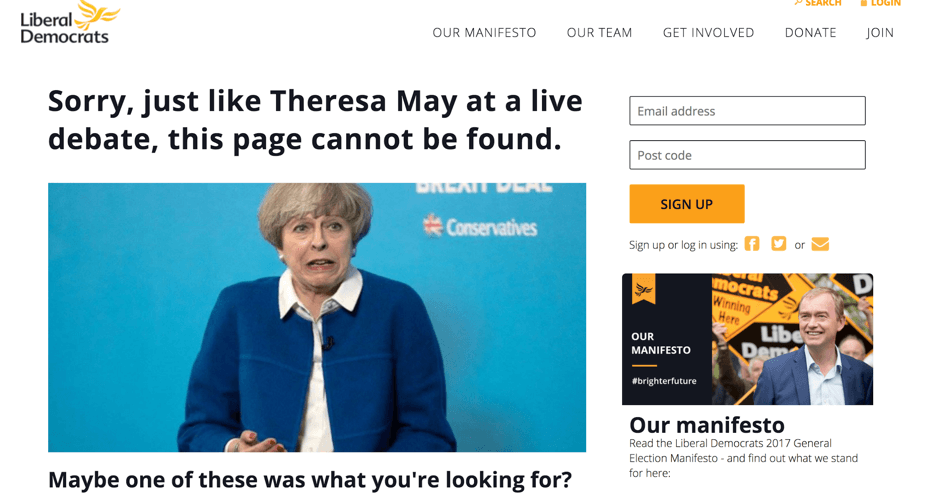Viewport: 940px width, 496px height.
Task: Click the orange Sign Up button
Action: (687, 204)
